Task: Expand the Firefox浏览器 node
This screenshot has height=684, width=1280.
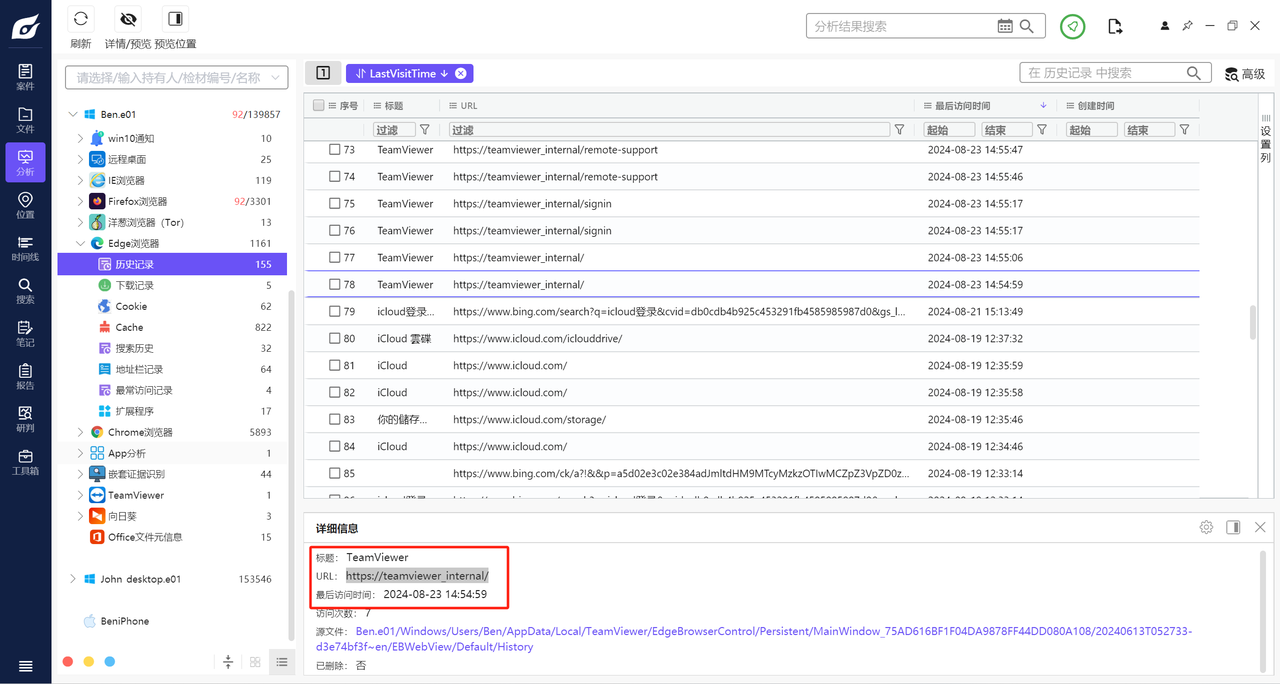Action: pos(81,202)
